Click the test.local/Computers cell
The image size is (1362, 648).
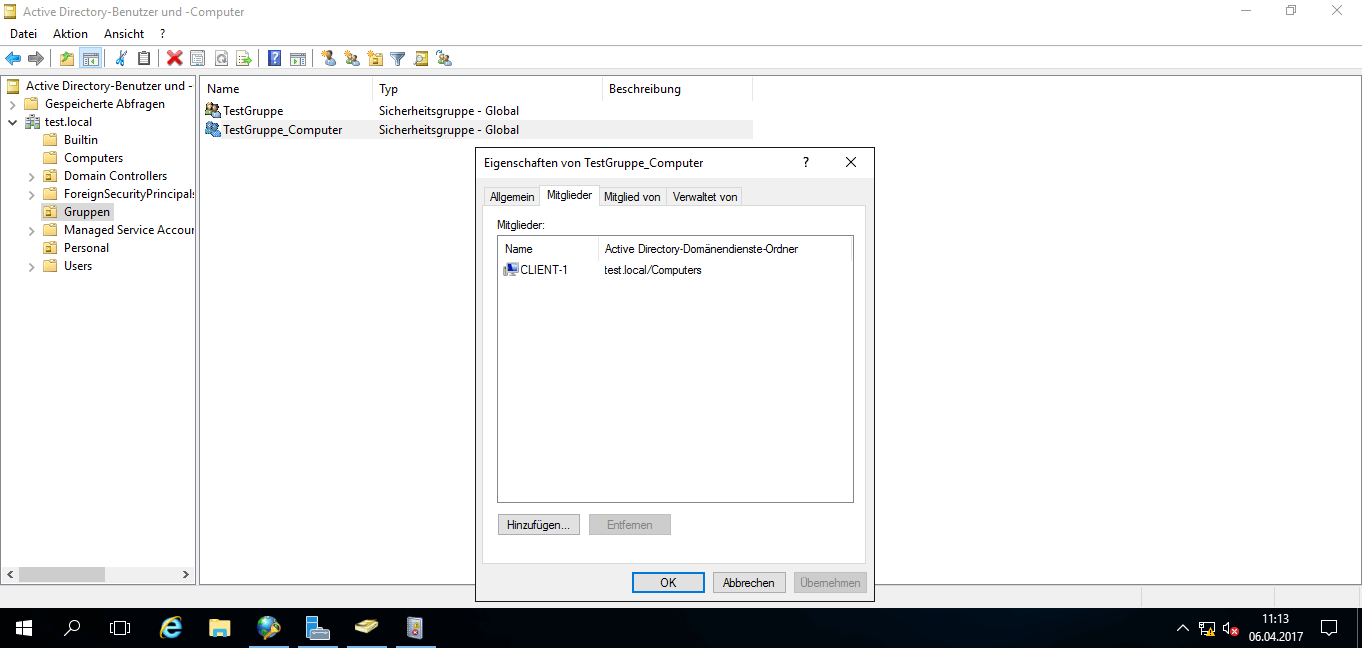[x=653, y=270]
